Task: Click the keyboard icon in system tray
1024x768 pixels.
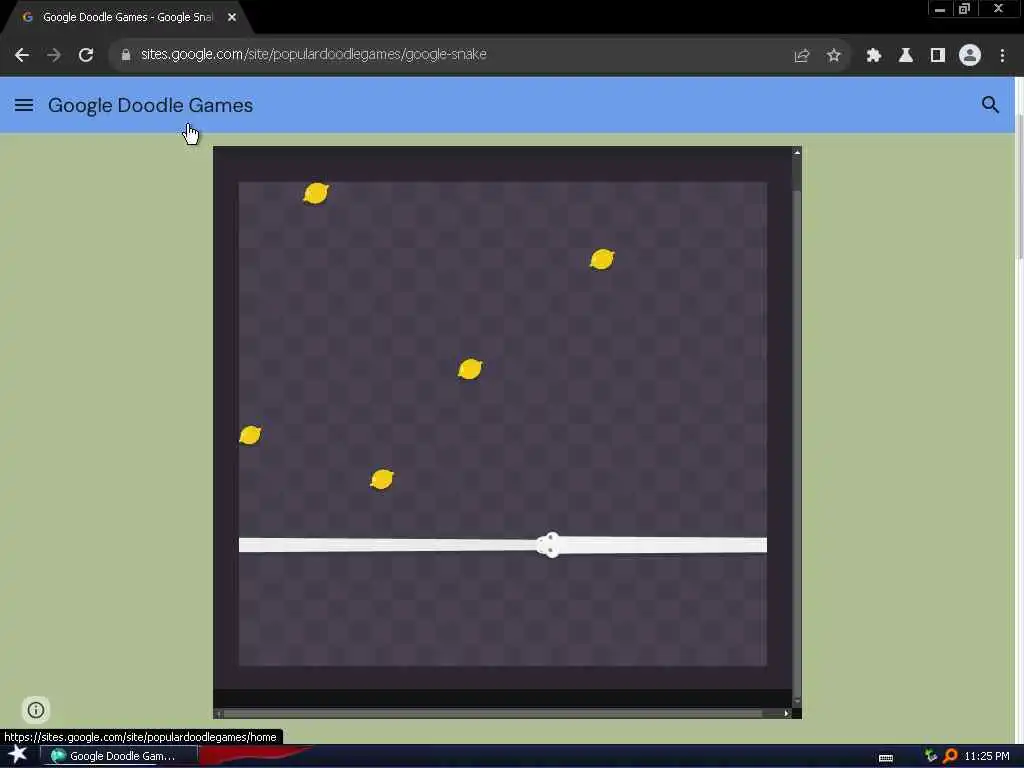Action: click(886, 758)
